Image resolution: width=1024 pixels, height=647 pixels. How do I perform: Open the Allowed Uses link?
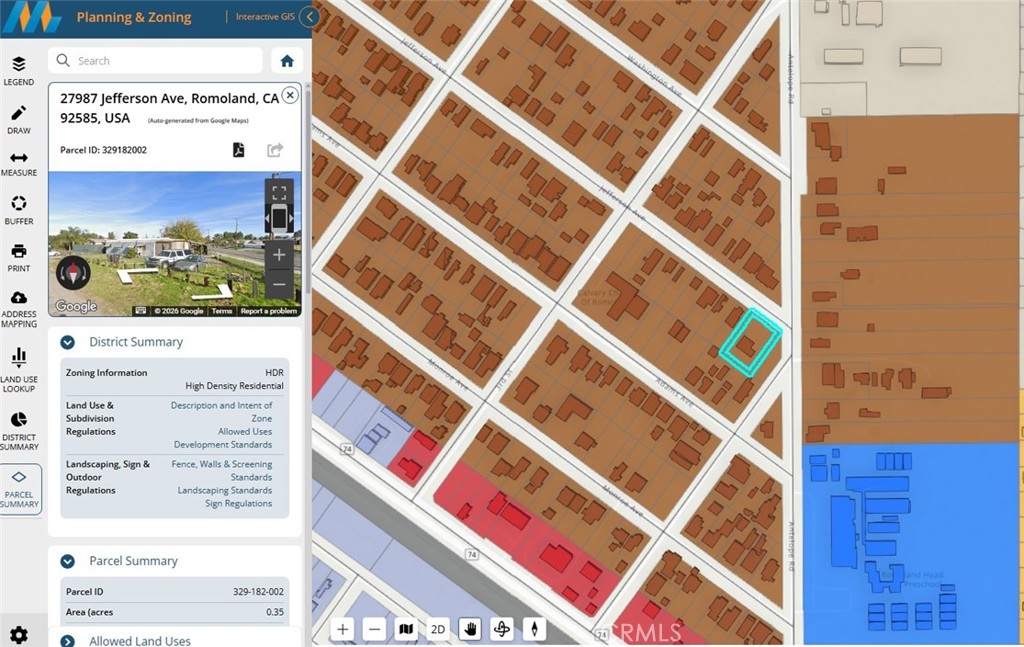(245, 432)
